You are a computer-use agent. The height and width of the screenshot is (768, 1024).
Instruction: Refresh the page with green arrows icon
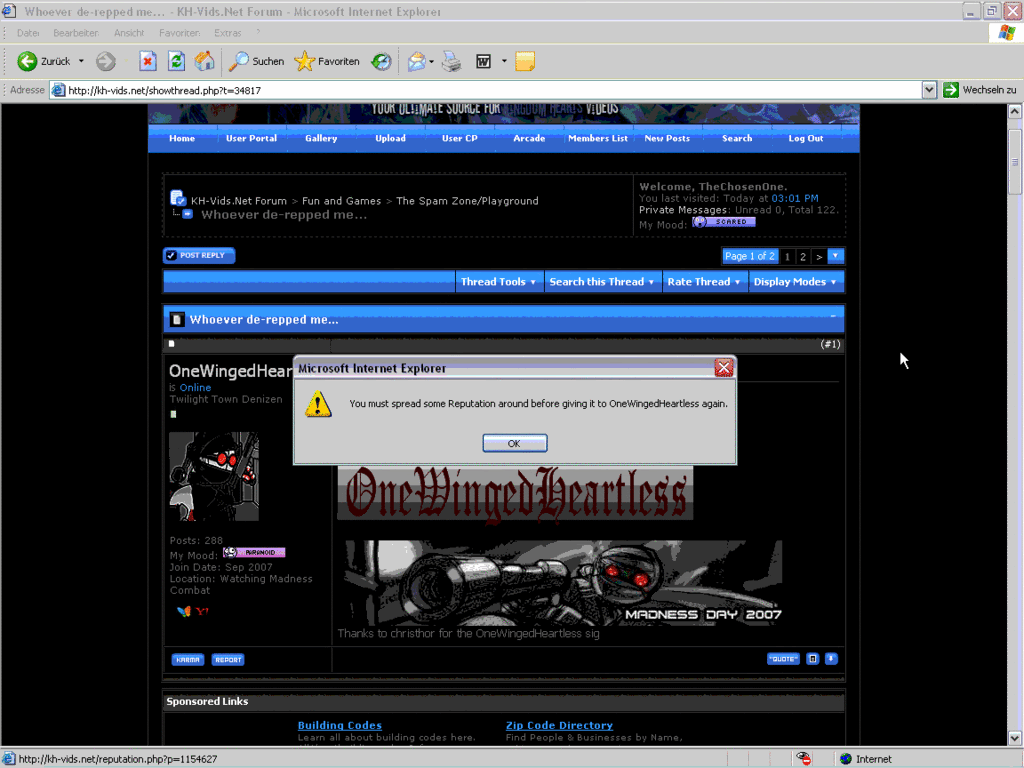coord(176,61)
